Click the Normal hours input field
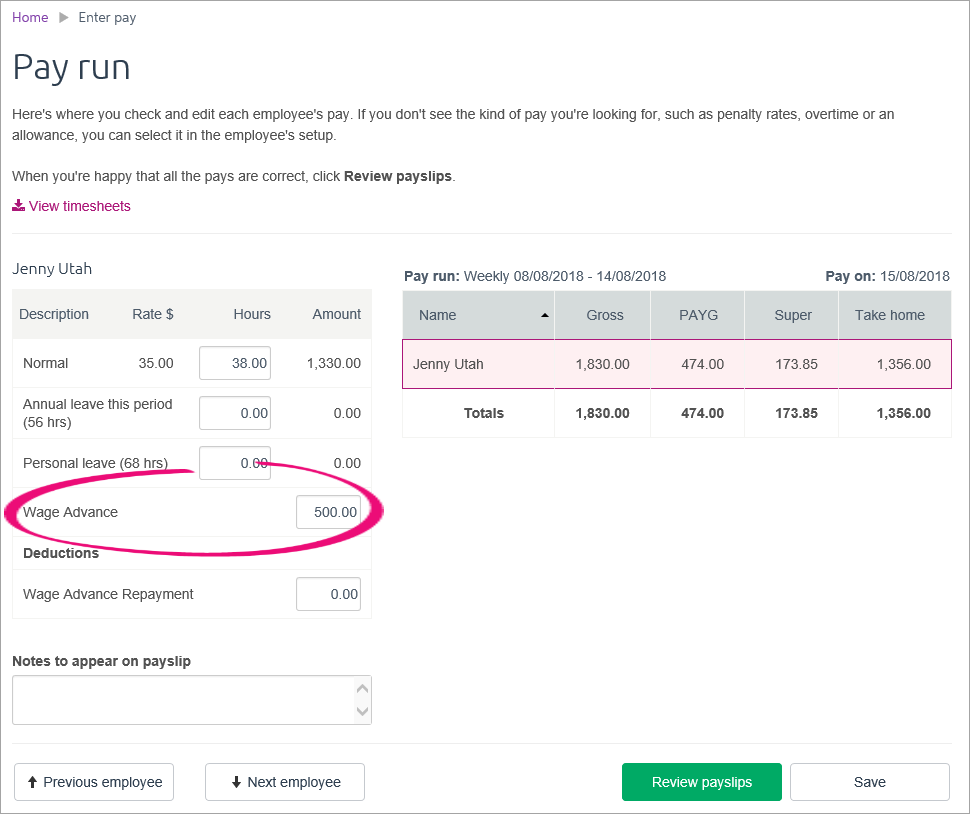This screenshot has height=814, width=970. 235,363
